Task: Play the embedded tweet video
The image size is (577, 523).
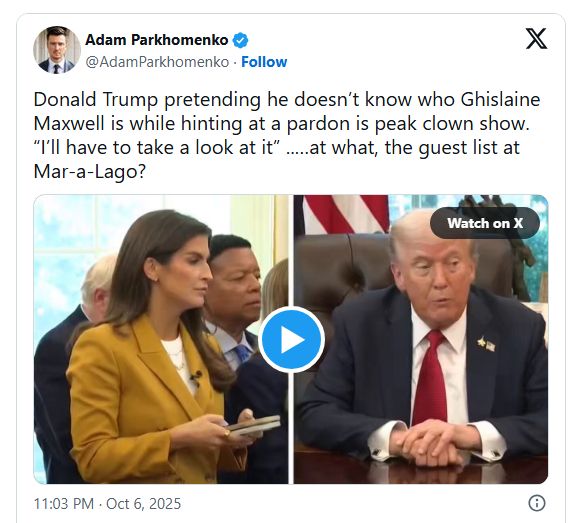Action: point(291,339)
